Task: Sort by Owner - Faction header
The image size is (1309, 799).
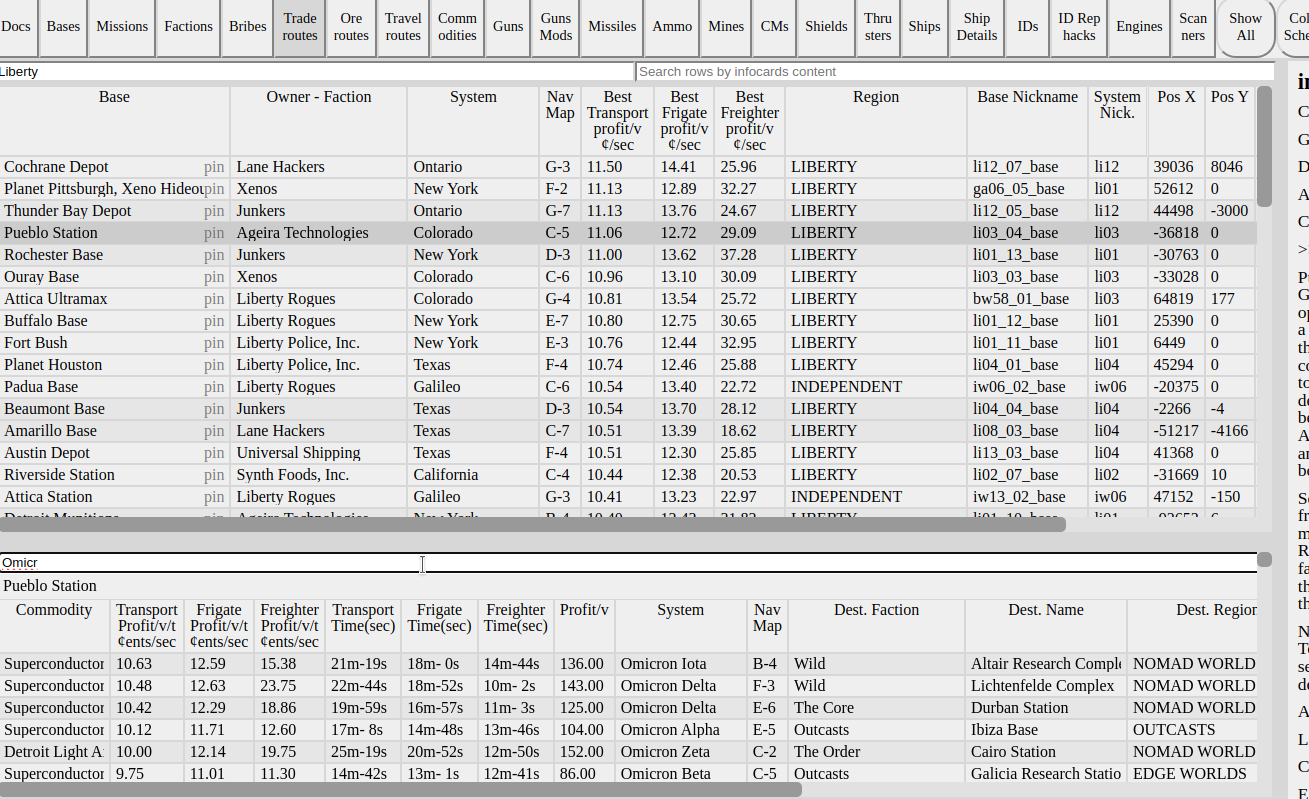Action: click(318, 98)
